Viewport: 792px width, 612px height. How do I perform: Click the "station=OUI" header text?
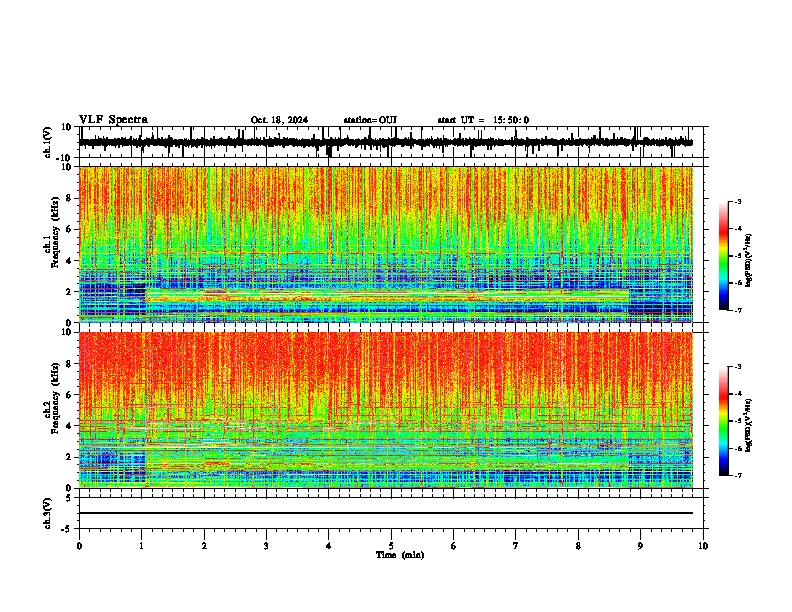(370, 120)
